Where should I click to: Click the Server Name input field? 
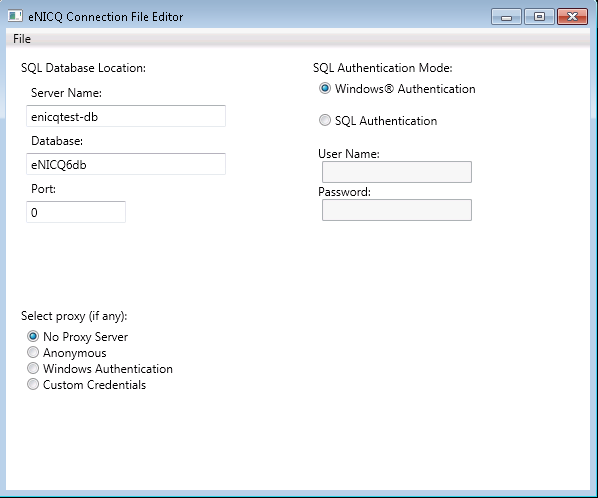(x=126, y=116)
